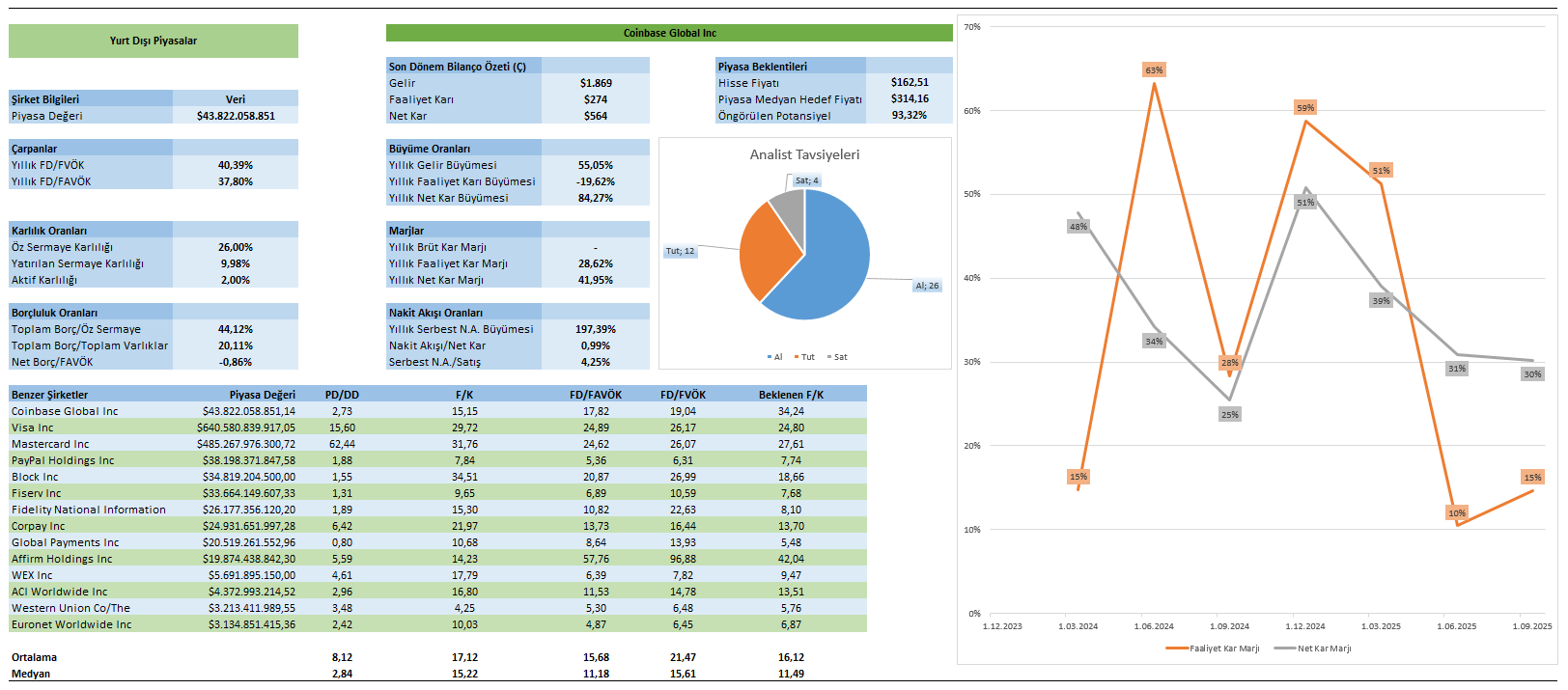The width and height of the screenshot is (1568, 690).
Task: Click the Beklenen F/K column header
Action: click(791, 395)
